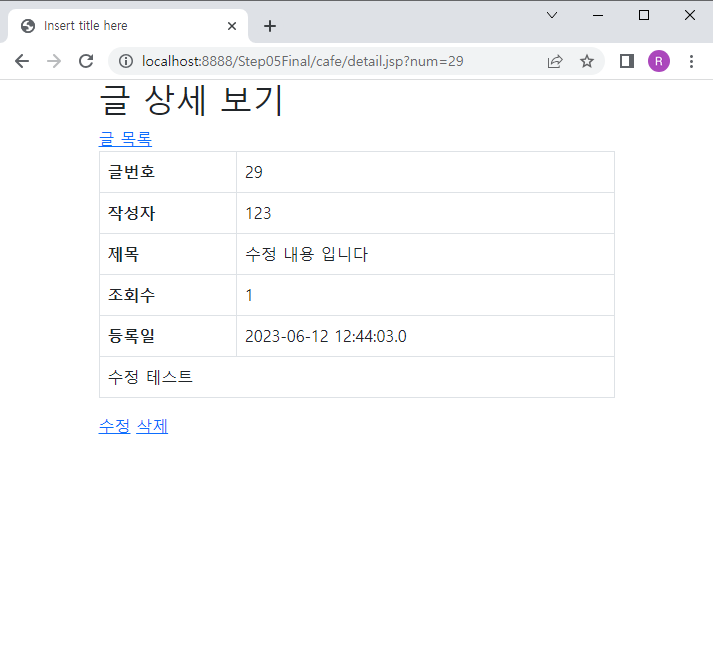
Task: Open the 글 목록 link
Action: point(125,139)
